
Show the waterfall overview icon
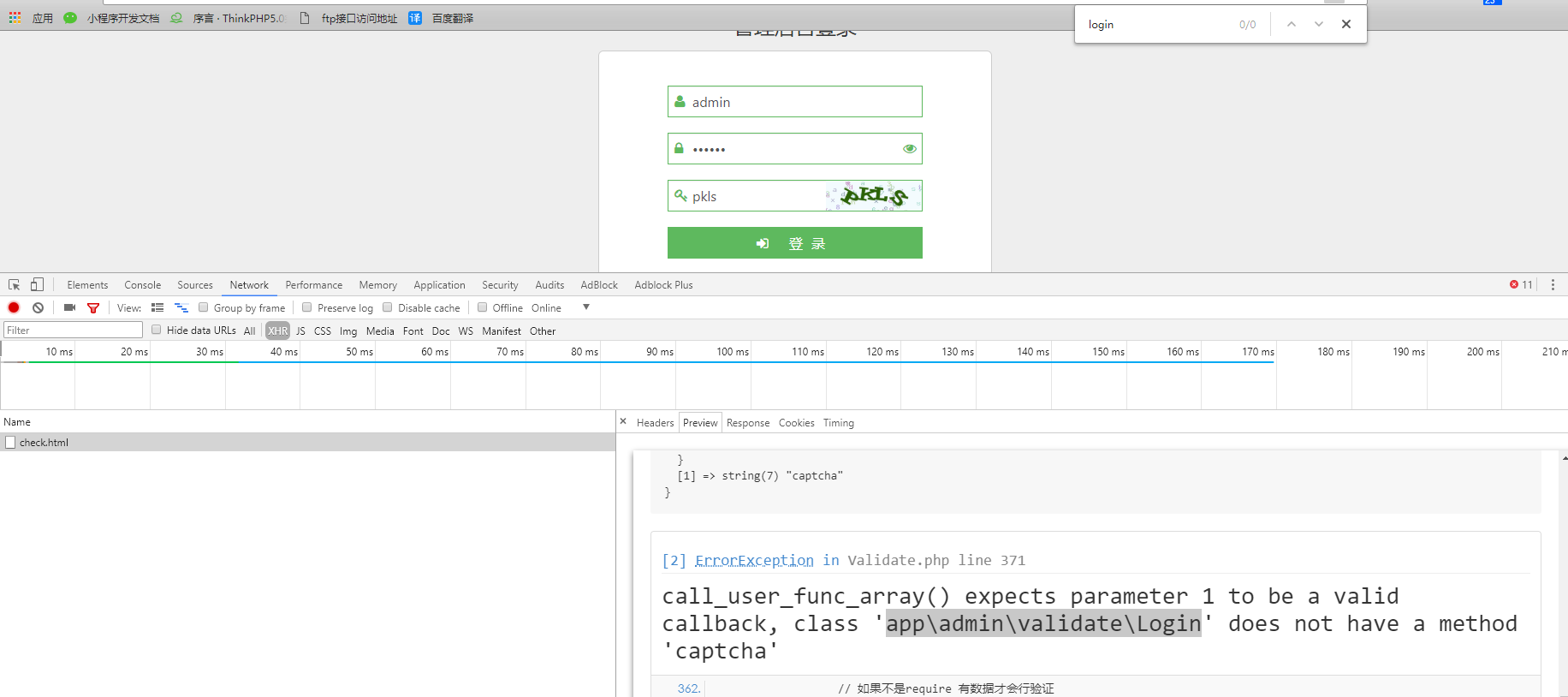click(x=181, y=307)
